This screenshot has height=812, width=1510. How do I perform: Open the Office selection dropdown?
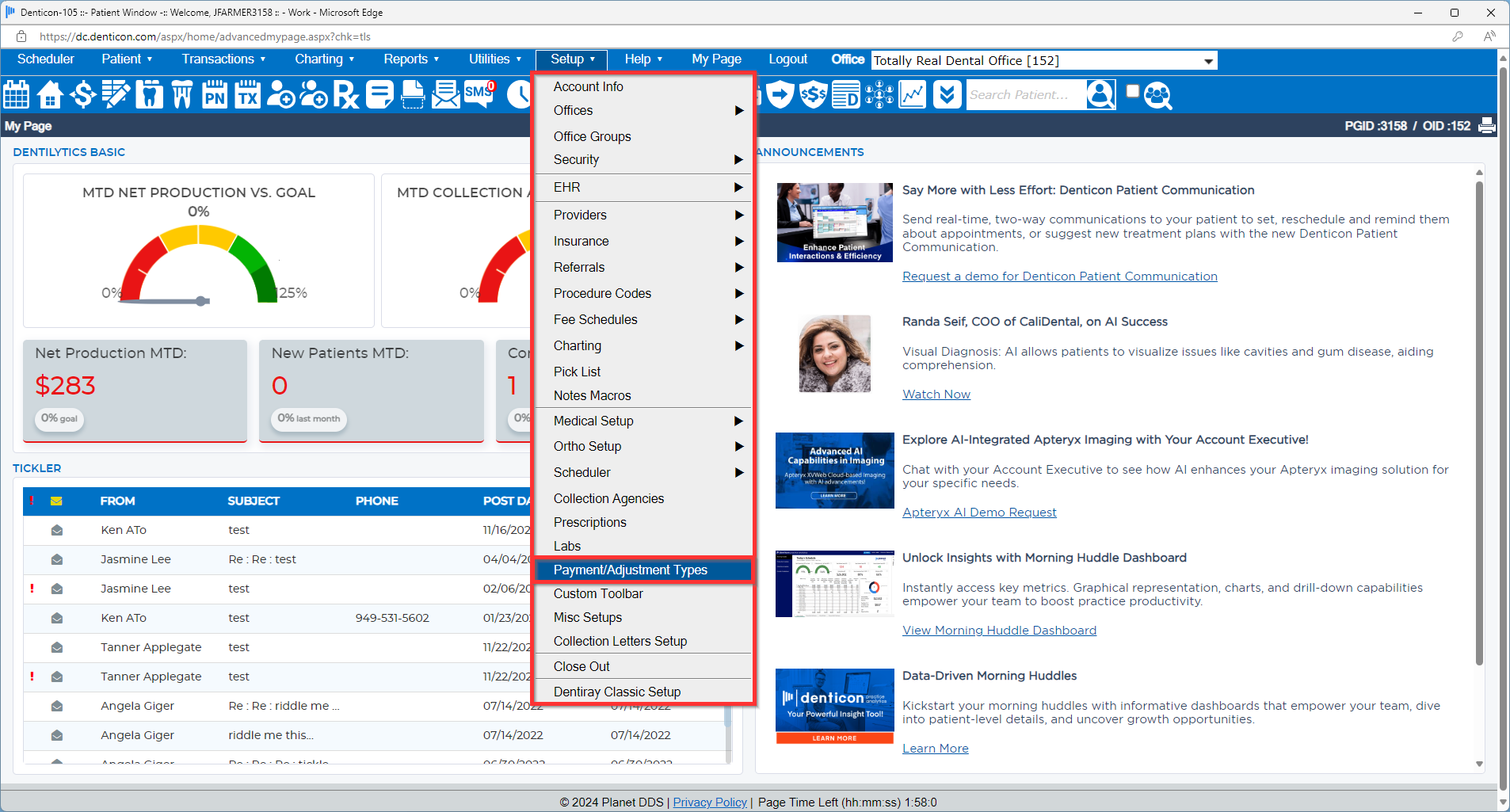1044,61
